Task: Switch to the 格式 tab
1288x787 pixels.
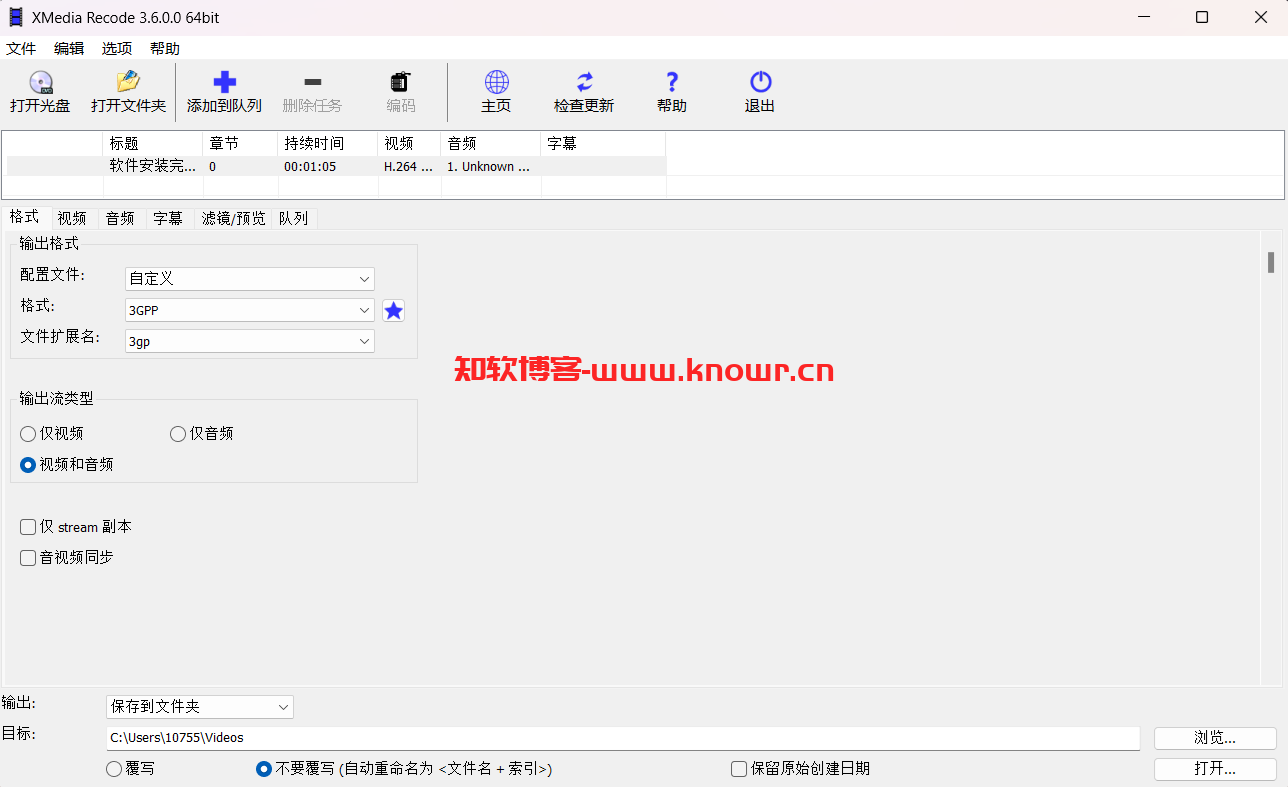Action: 24,217
